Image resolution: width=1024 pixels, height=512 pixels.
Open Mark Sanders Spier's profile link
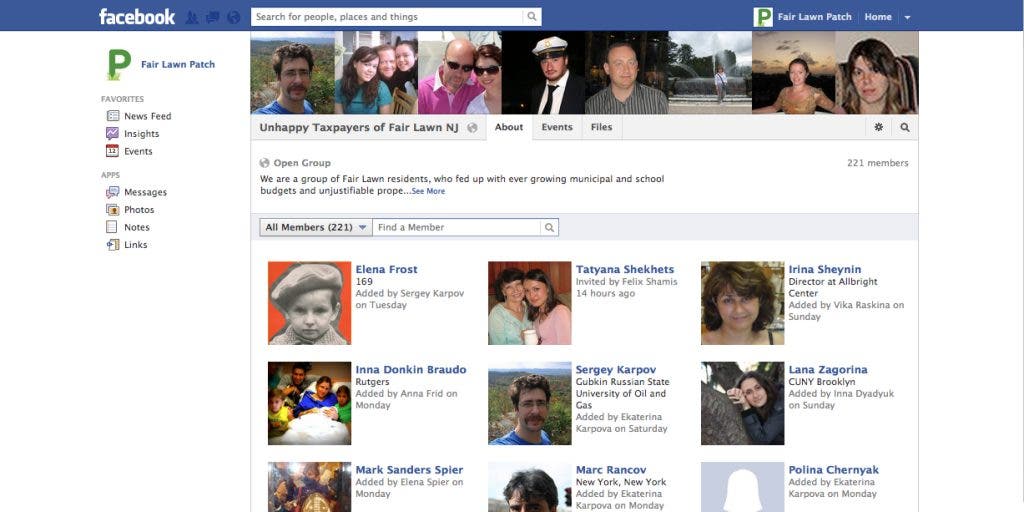pos(409,470)
